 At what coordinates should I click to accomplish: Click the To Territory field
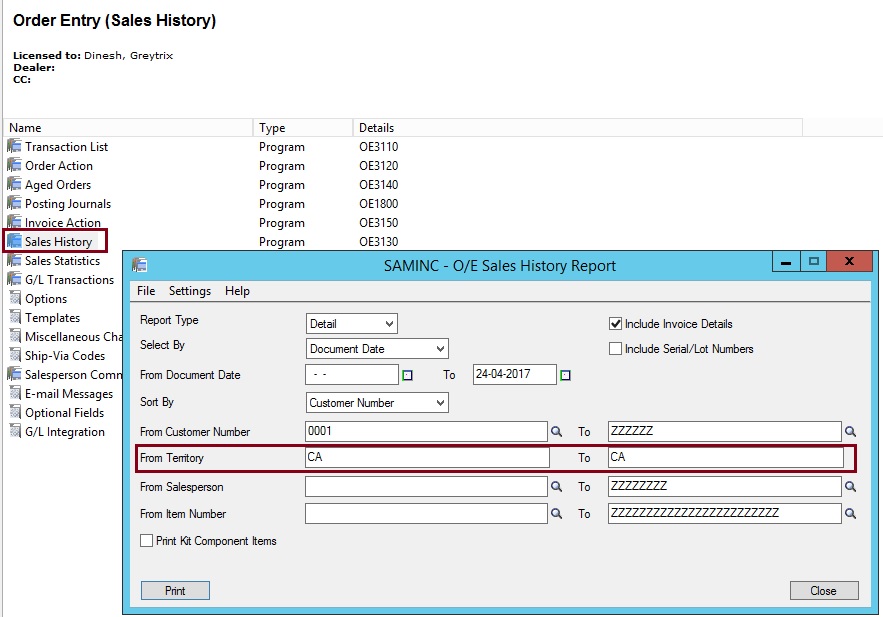tap(726, 457)
